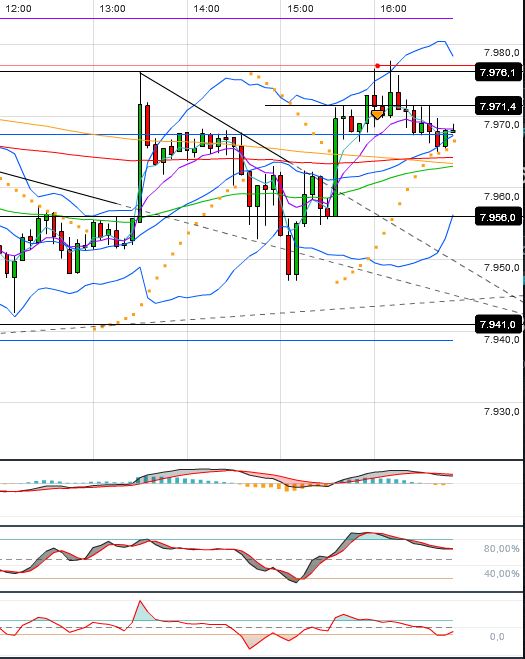525x659 pixels.
Task: Click the 12:00 time axis label
Action: coord(18,8)
